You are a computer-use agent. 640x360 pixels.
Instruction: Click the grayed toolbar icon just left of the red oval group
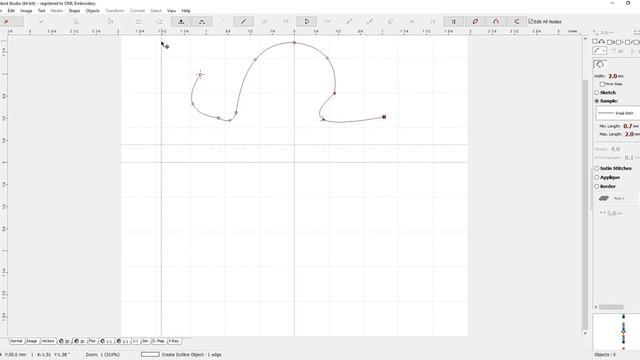pyautogui.click(x=433, y=22)
